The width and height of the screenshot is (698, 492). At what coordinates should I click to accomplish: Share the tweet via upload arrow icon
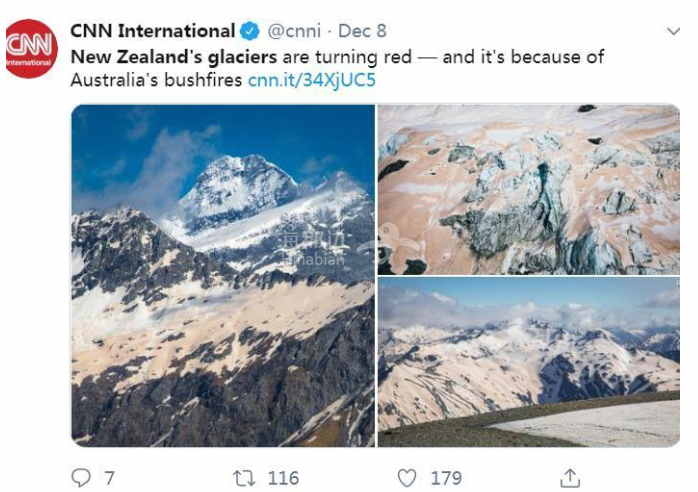point(569,477)
